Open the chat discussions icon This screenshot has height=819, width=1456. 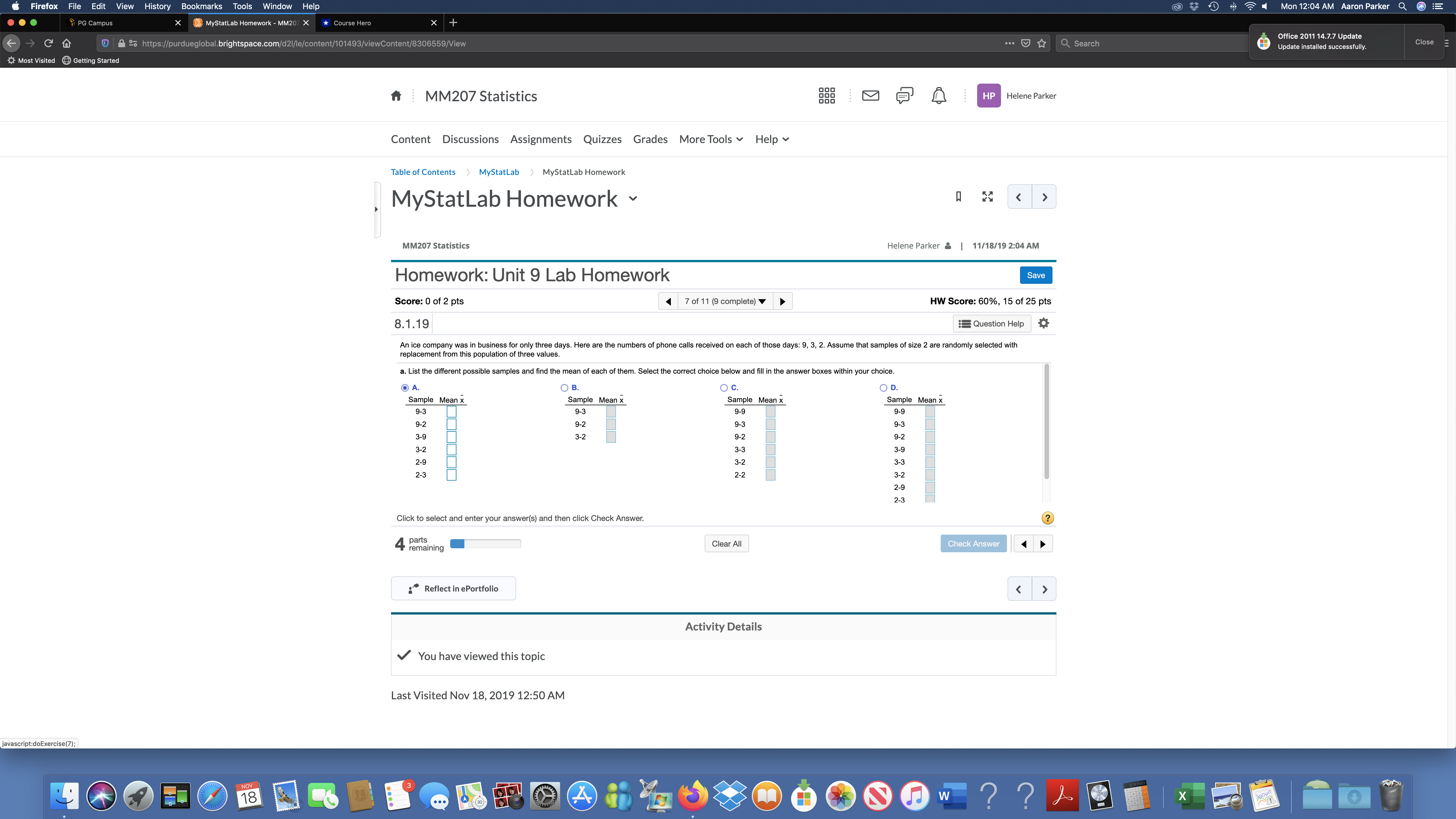tap(904, 96)
